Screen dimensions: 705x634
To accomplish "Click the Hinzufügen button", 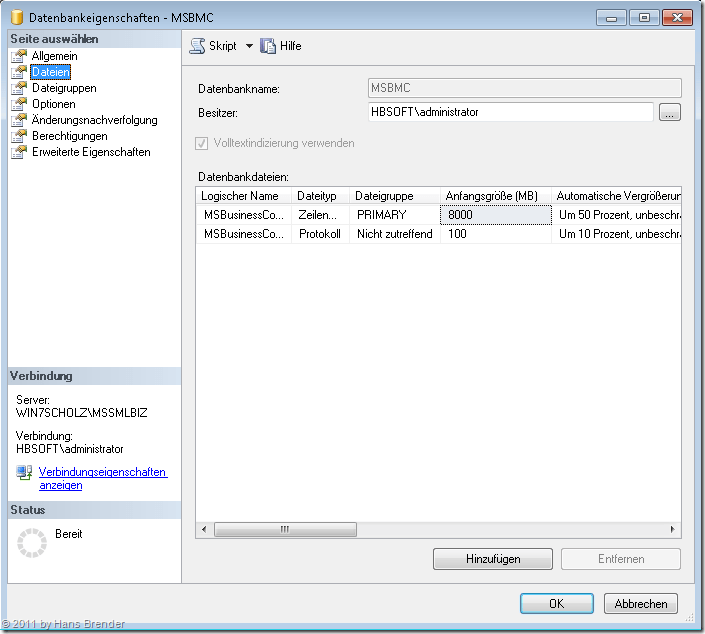I will pyautogui.click(x=493, y=559).
